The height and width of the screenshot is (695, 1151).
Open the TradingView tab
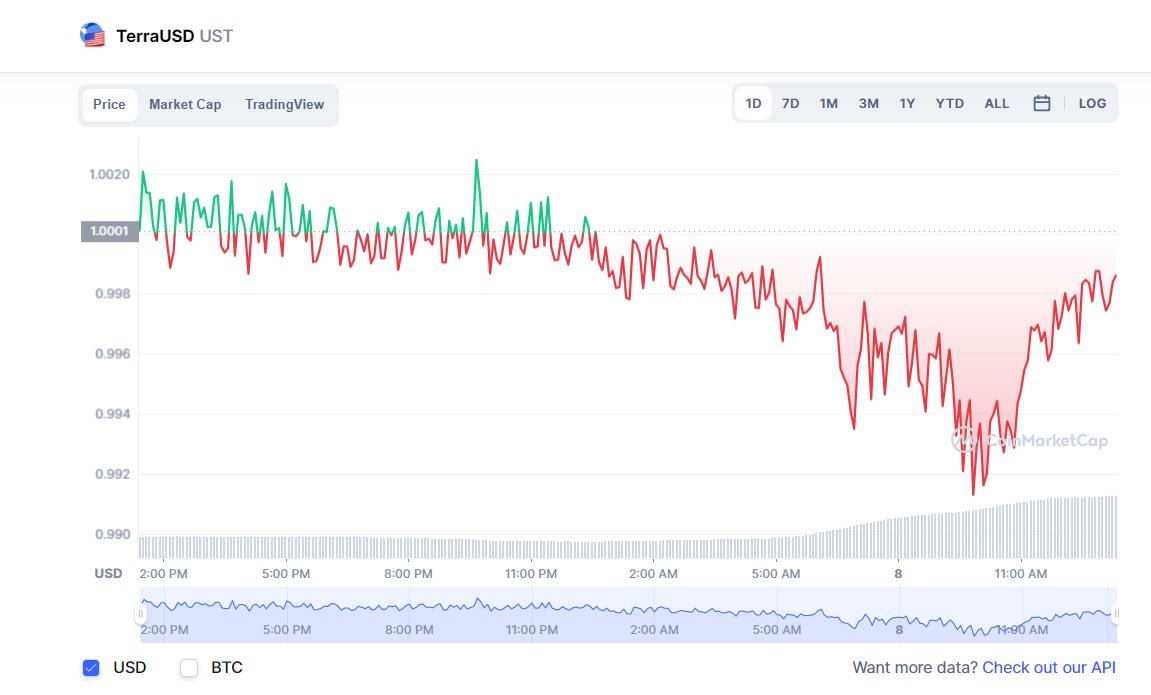coord(284,104)
